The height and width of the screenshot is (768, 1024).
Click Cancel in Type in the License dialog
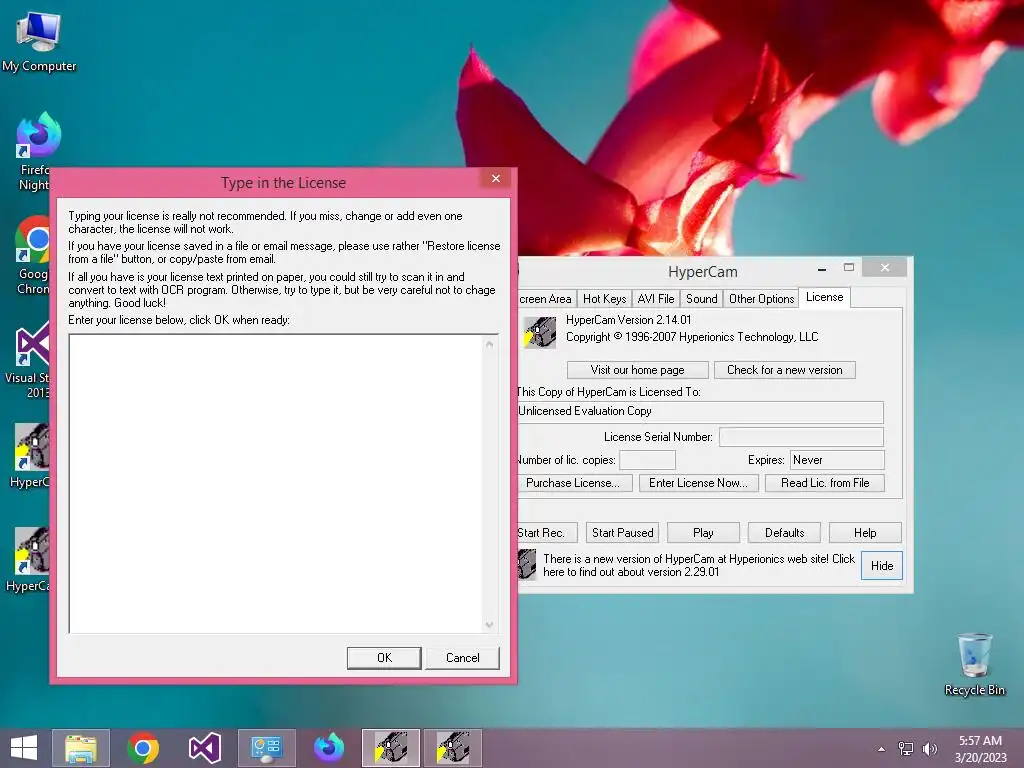click(462, 658)
